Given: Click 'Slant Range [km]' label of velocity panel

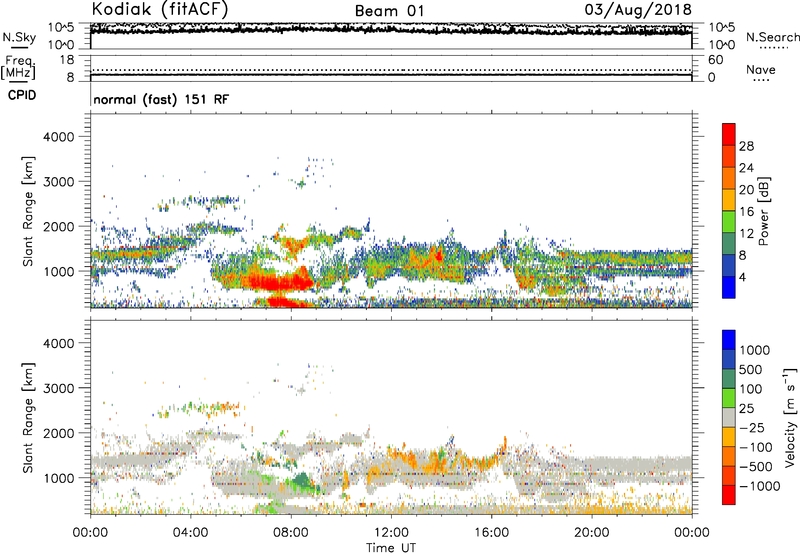Looking at the screenshot, I should tap(28, 417).
